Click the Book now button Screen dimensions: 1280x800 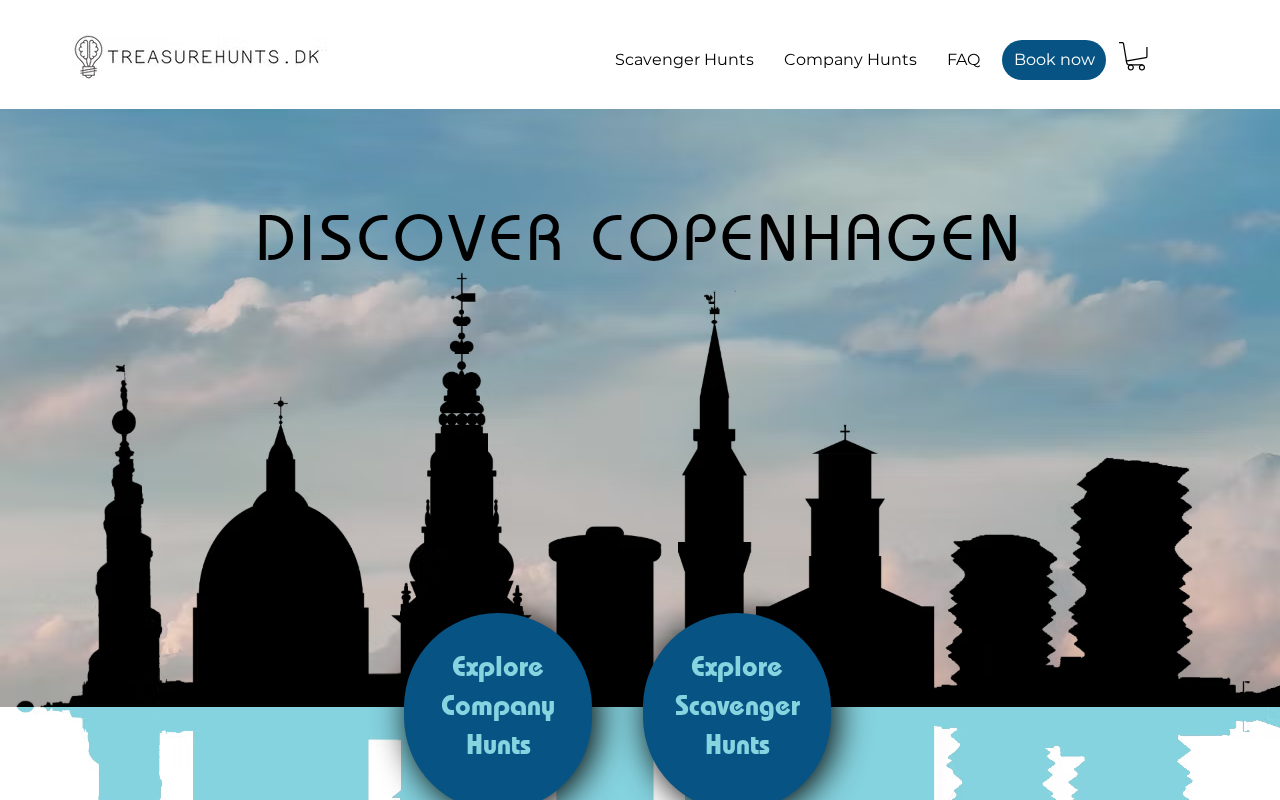(1054, 60)
